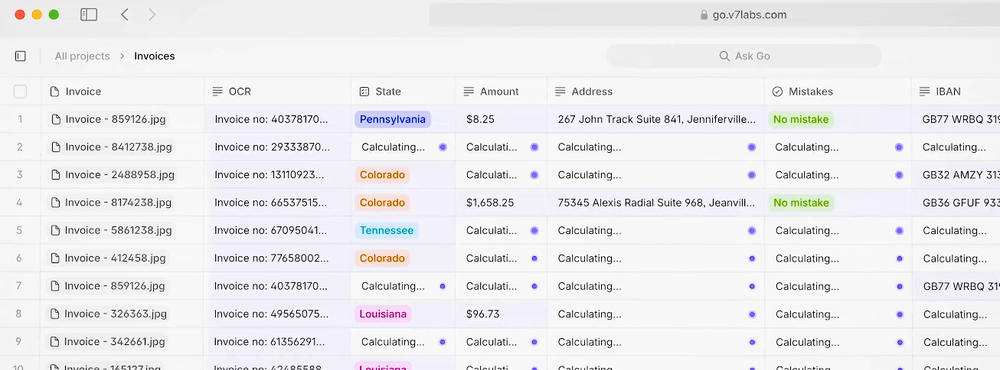Image resolution: width=1000 pixels, height=370 pixels.
Task: Tick the select-all checkbox in header
Action: (x=20, y=92)
